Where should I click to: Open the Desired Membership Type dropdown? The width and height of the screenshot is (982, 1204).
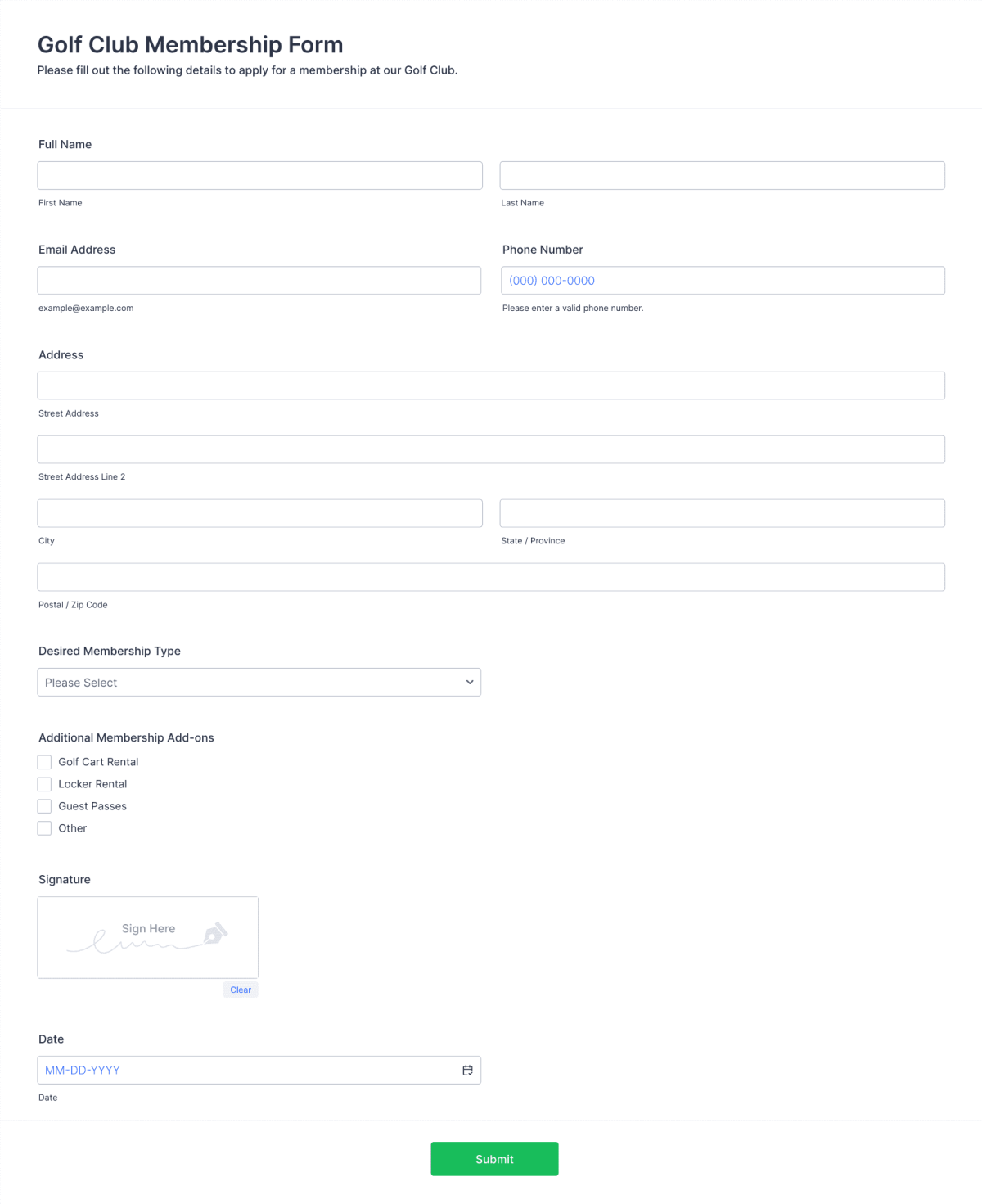pyautogui.click(x=259, y=682)
